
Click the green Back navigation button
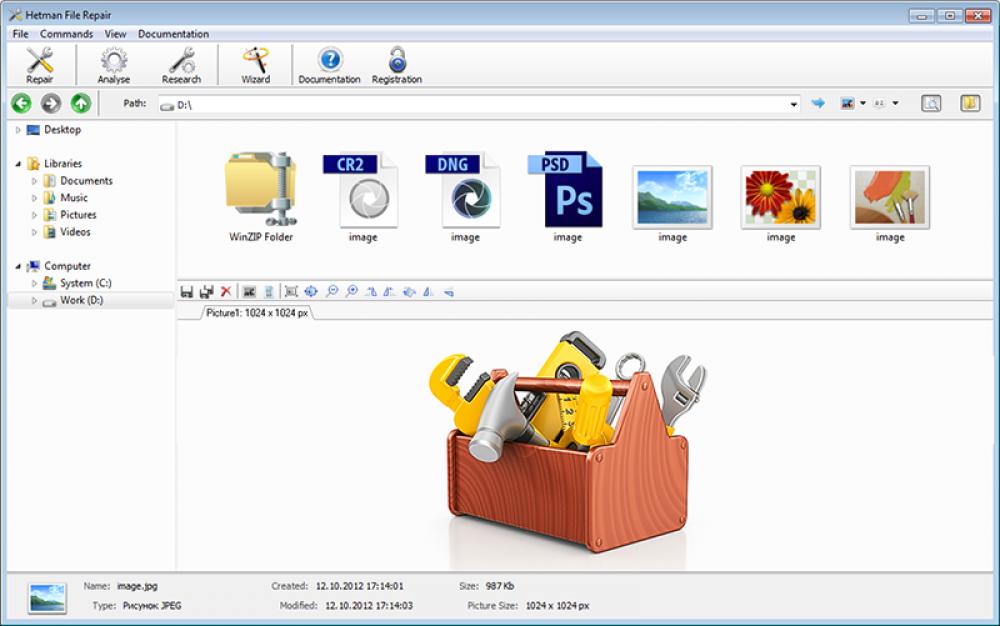pos(19,102)
